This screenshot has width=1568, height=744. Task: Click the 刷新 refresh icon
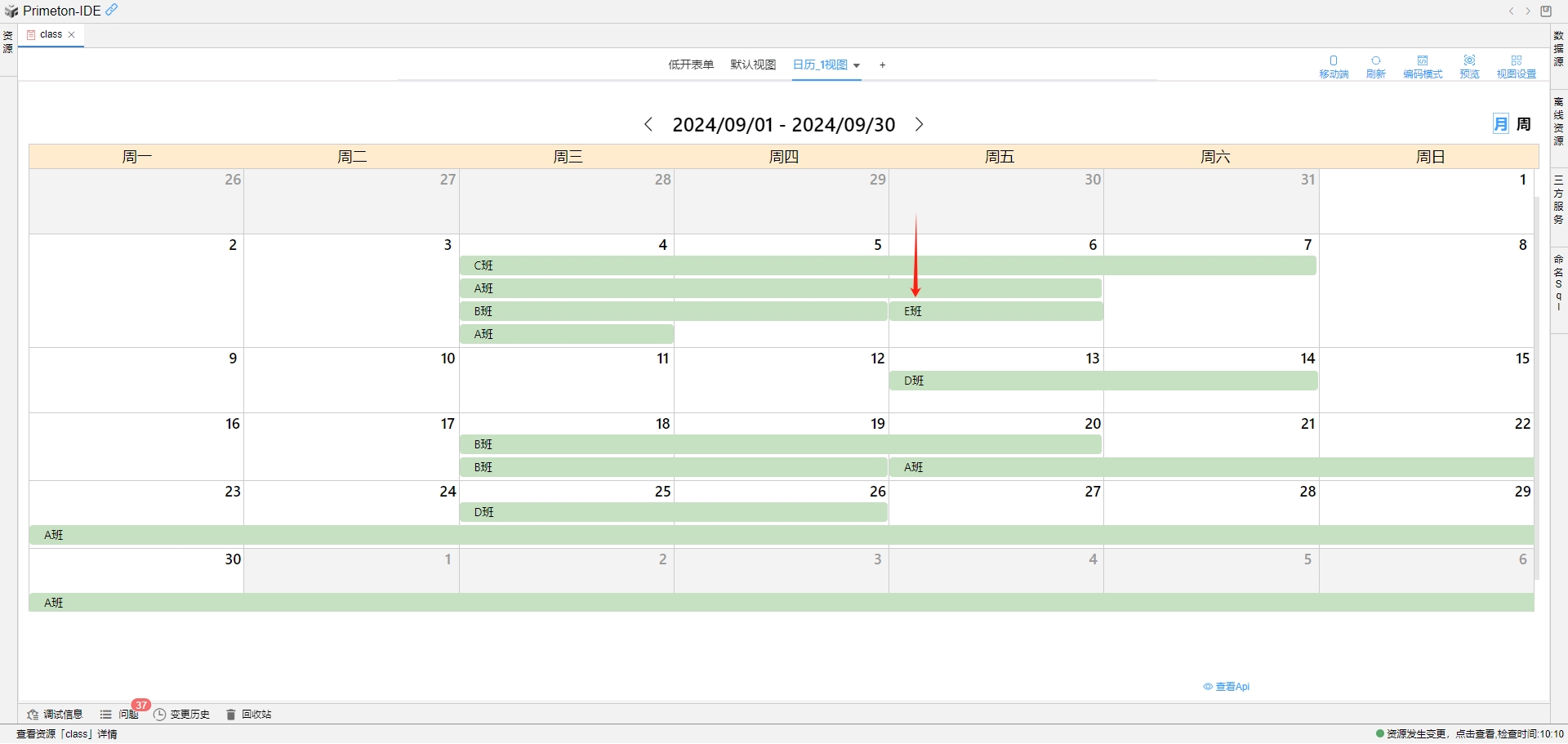pyautogui.click(x=1375, y=66)
